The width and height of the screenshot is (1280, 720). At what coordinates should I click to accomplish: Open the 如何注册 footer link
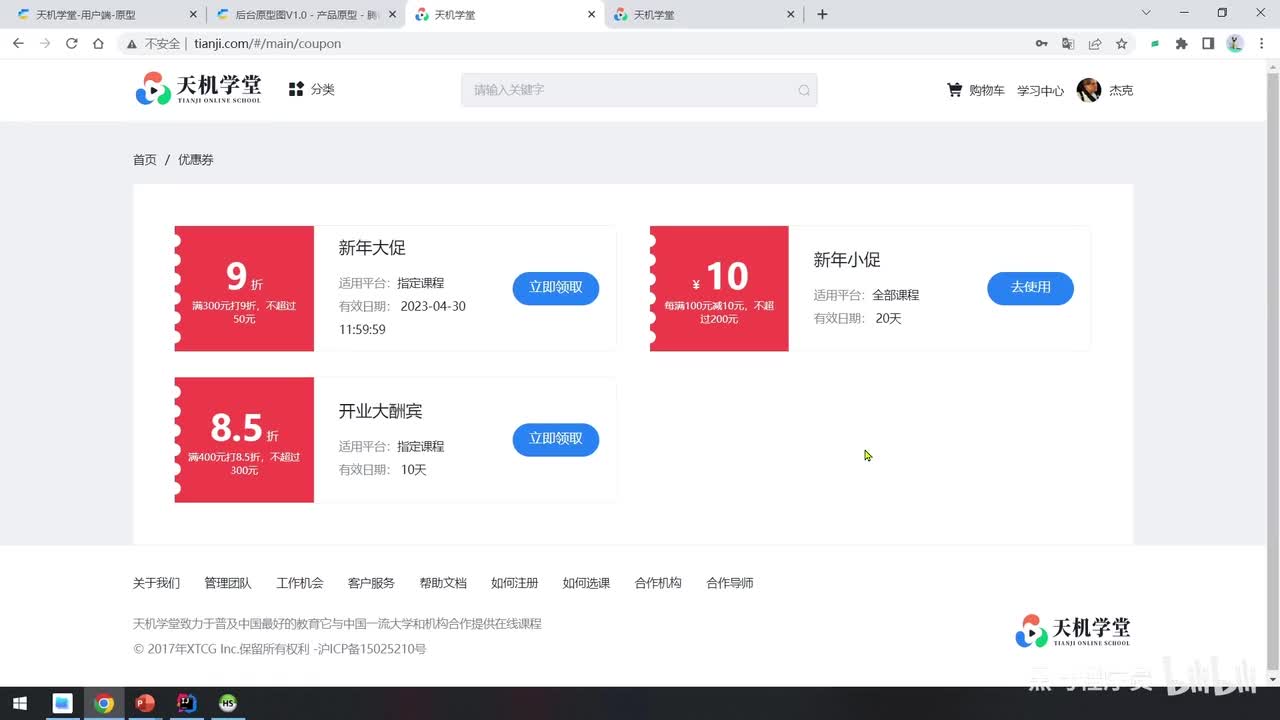tap(514, 583)
